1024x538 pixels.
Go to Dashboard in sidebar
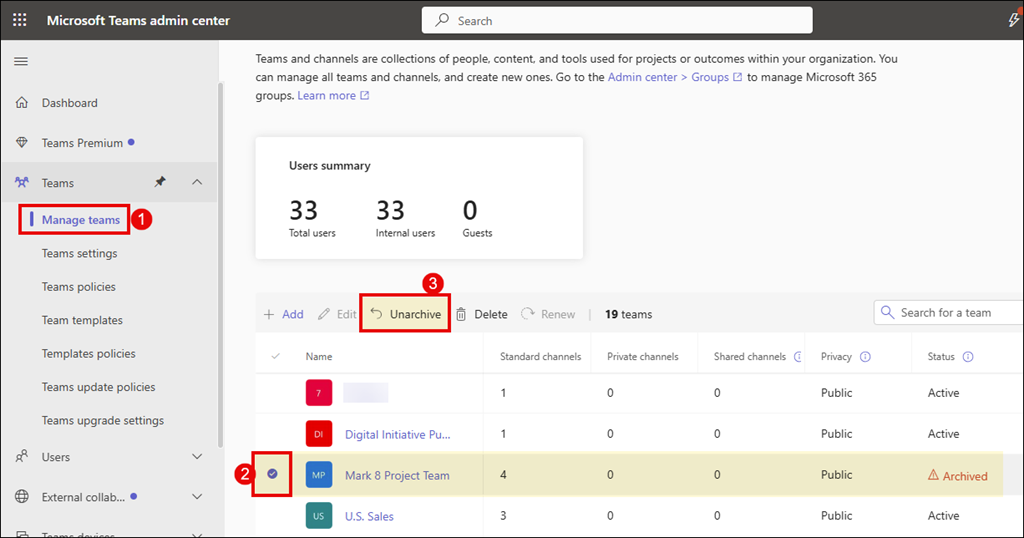point(69,103)
